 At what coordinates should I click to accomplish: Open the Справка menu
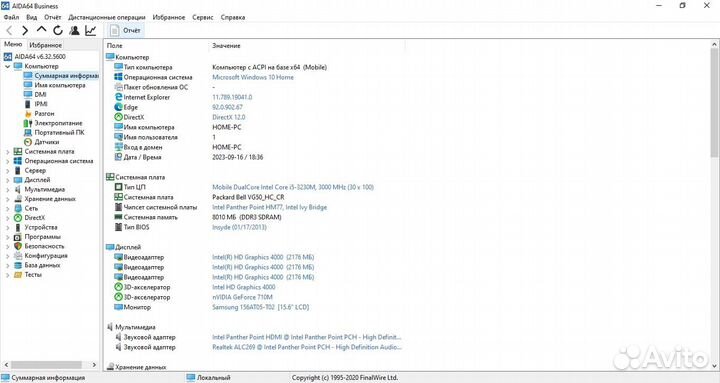pos(233,17)
